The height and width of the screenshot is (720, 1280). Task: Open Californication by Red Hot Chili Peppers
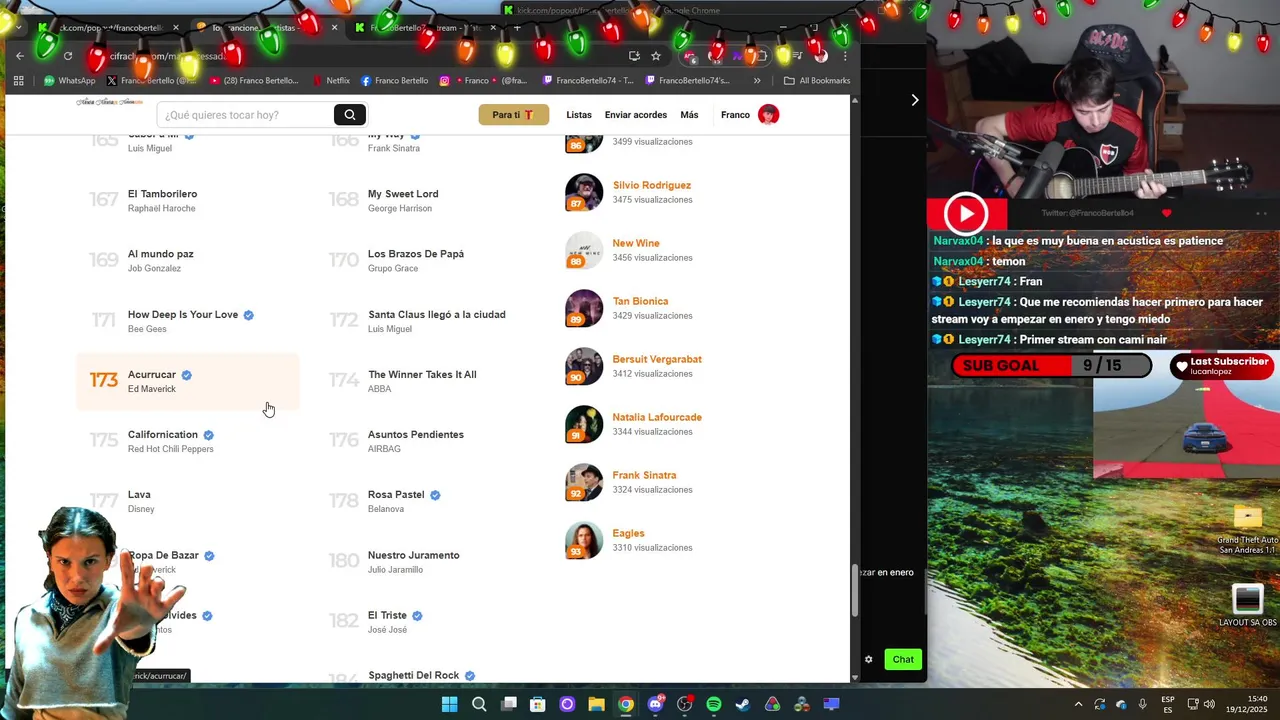tap(163, 435)
